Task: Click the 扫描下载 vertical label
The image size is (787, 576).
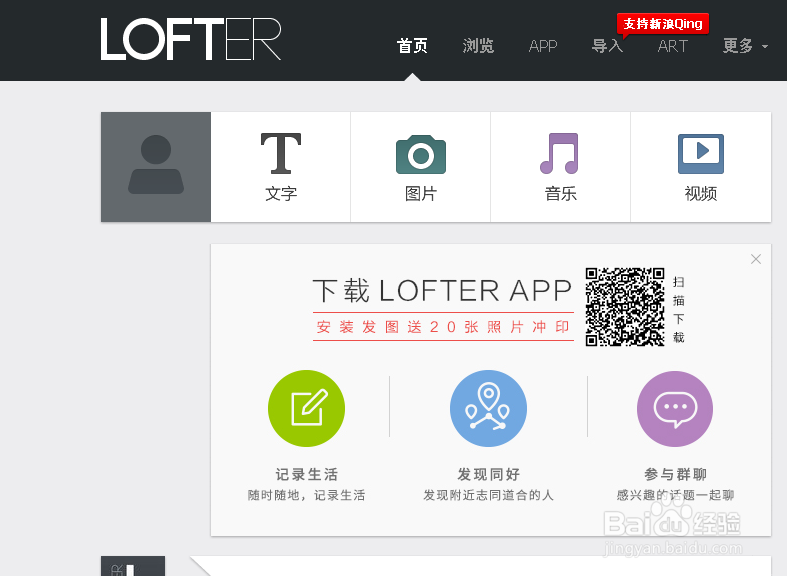Action: click(x=679, y=309)
